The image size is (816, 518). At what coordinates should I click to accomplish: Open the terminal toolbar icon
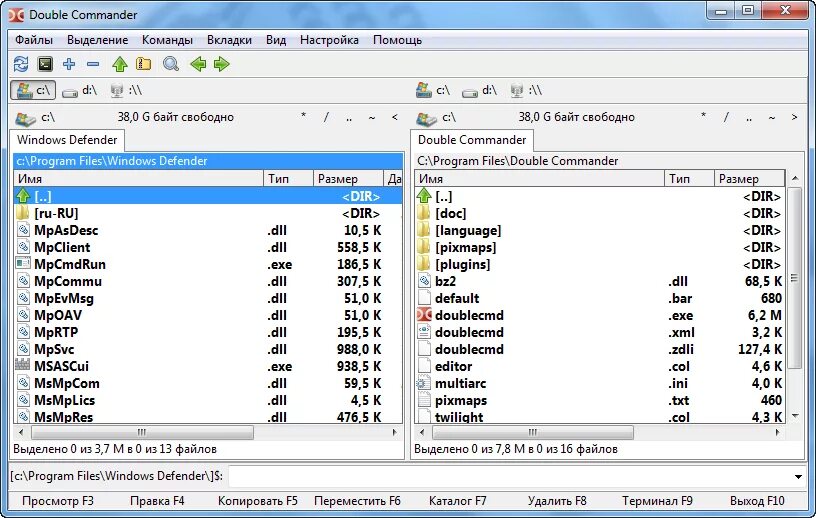click(45, 64)
